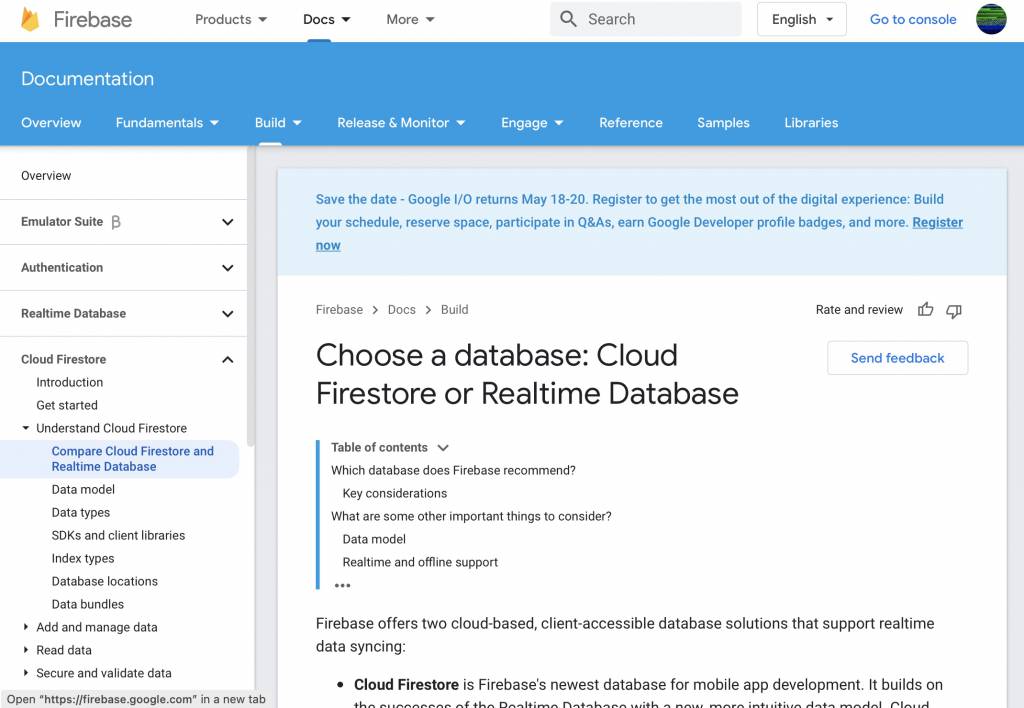Open the Database locations sidebar item
The width and height of the screenshot is (1024, 708).
[104, 581]
